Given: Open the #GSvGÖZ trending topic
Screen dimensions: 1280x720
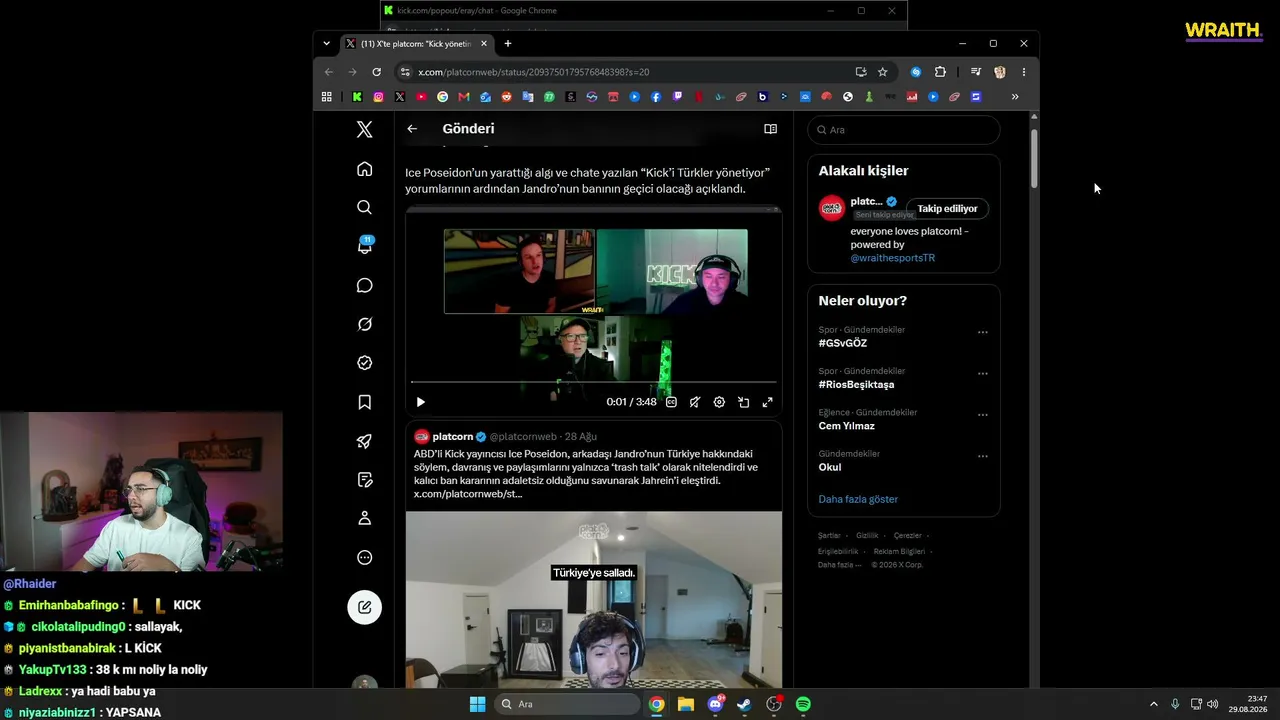Looking at the screenshot, I should pyautogui.click(x=843, y=343).
